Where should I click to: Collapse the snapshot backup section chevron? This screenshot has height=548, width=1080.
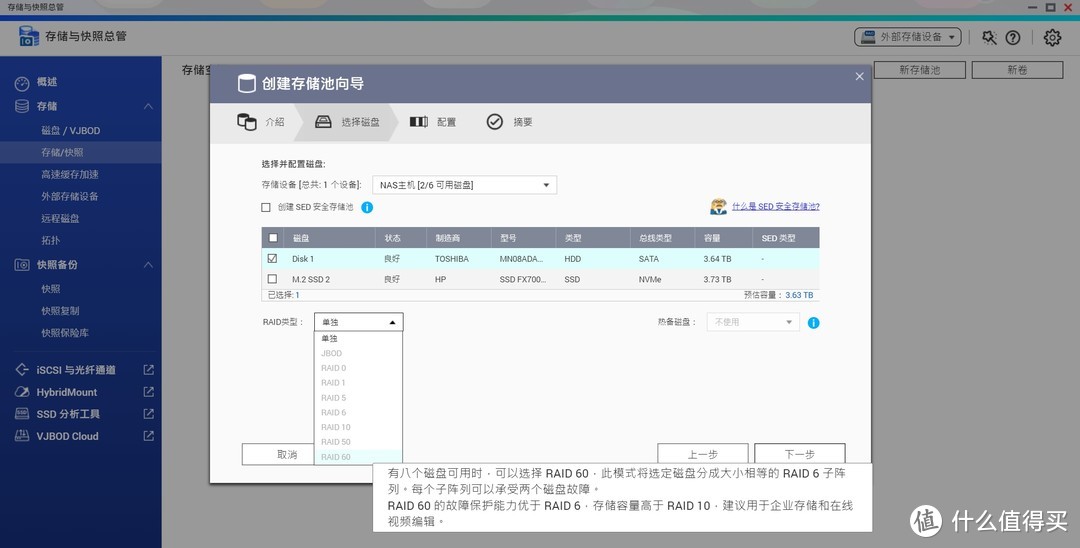pyautogui.click(x=148, y=265)
